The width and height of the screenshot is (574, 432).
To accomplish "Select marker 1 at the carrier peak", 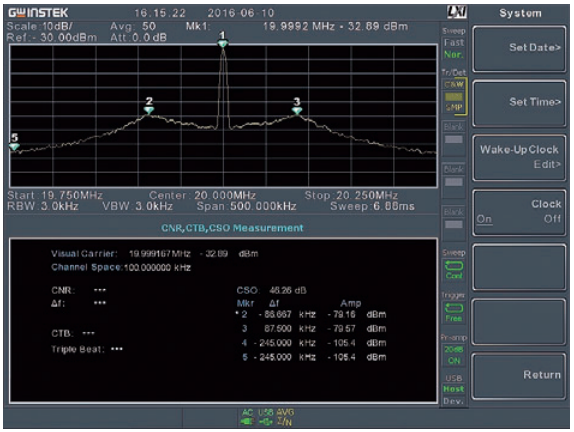I will tap(223, 40).
